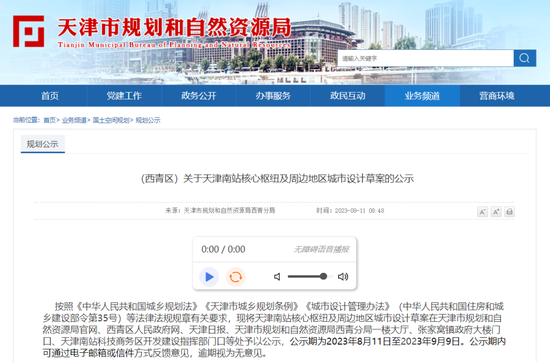Open the 营商环境 navigation menu
Screen dimensions: 550x362
(497, 96)
